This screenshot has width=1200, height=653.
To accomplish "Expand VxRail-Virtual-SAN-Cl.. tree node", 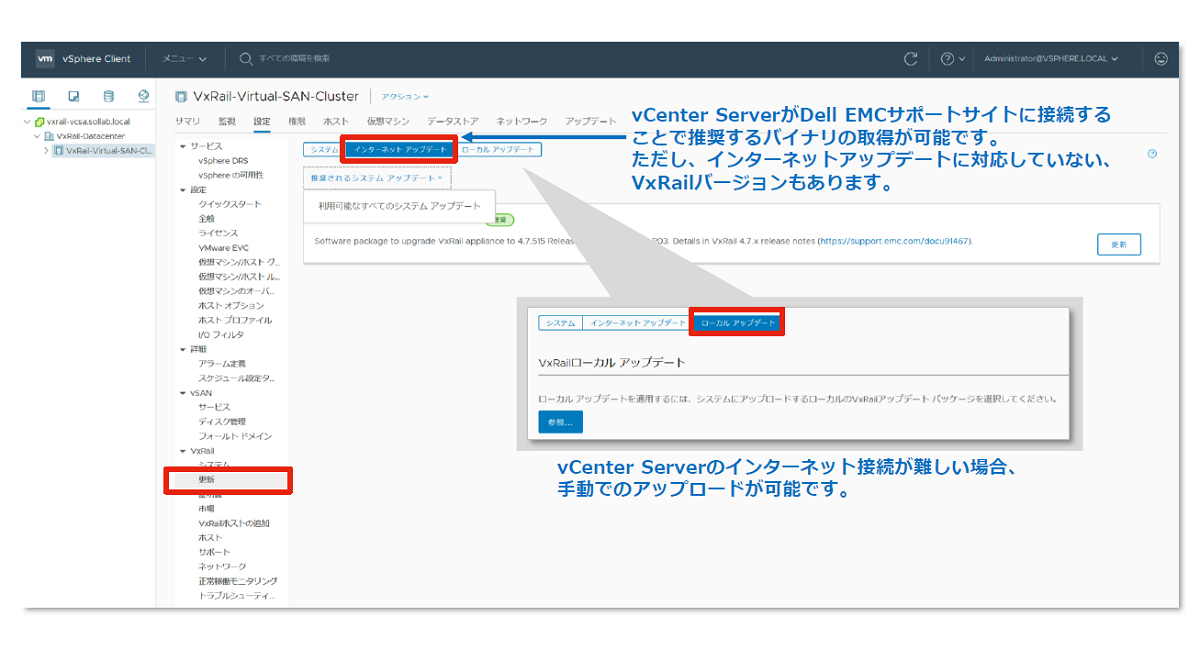I will coord(46,151).
